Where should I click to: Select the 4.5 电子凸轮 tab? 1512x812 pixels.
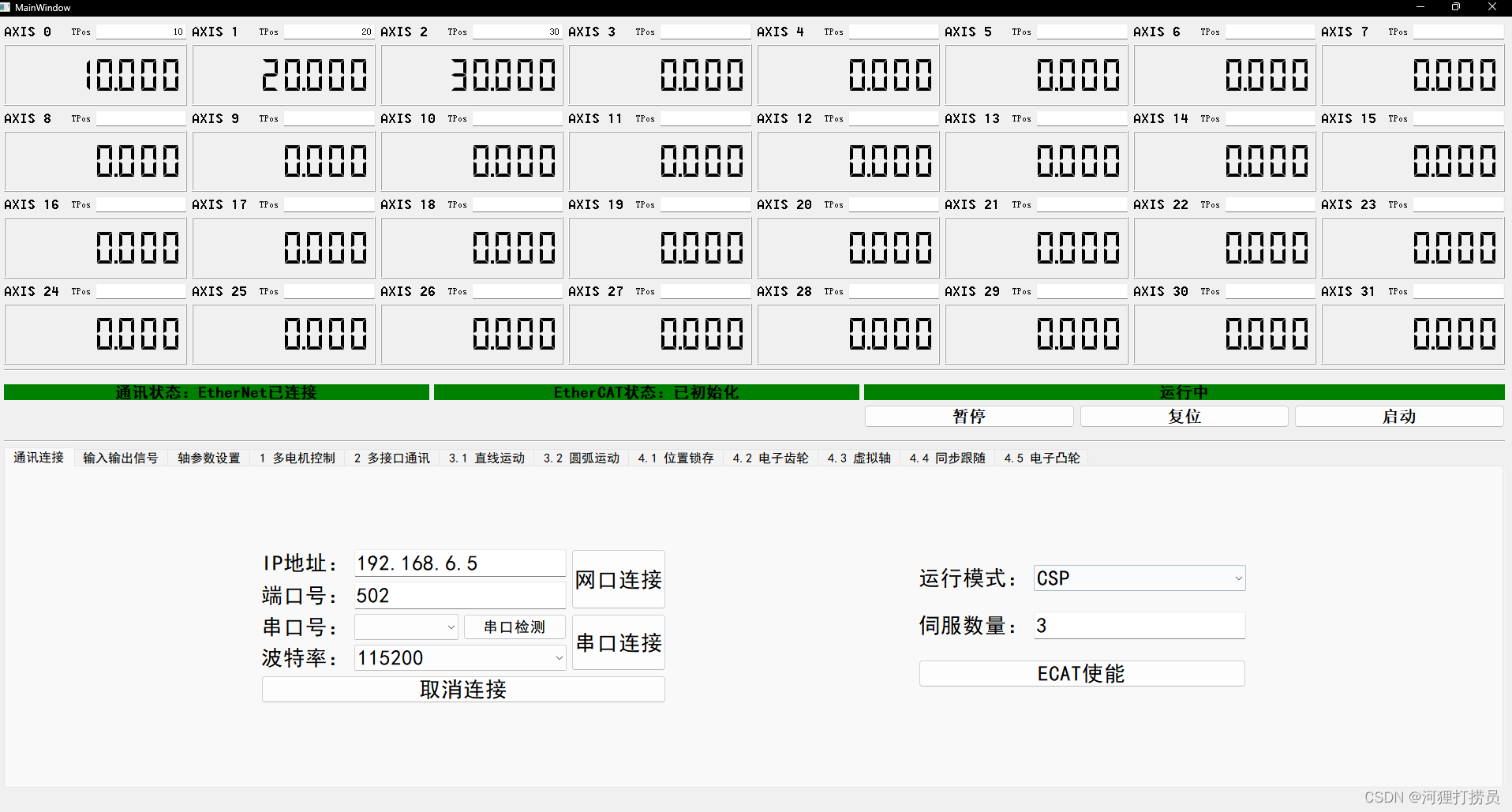coord(1041,458)
